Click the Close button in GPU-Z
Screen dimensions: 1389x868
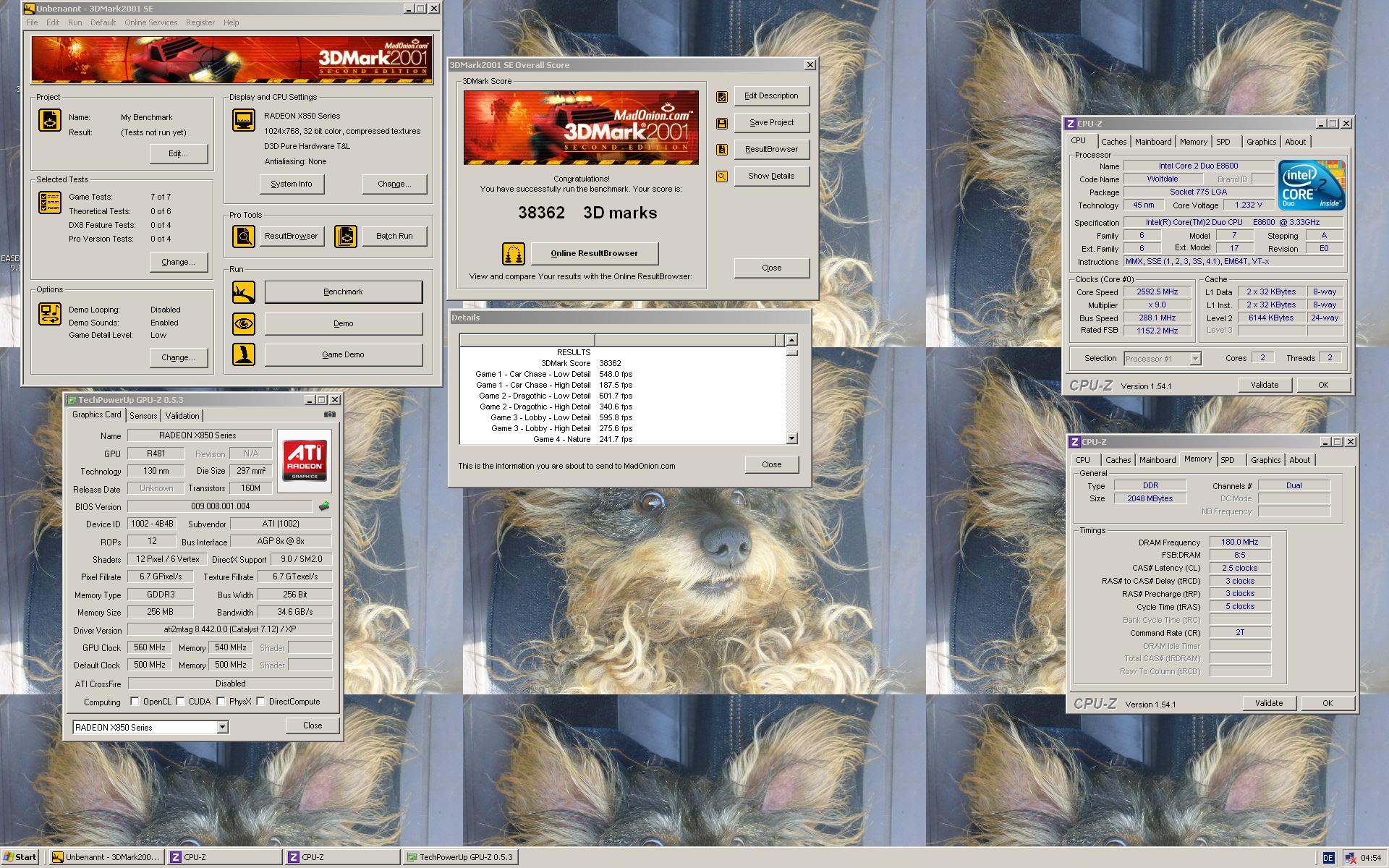[313, 726]
